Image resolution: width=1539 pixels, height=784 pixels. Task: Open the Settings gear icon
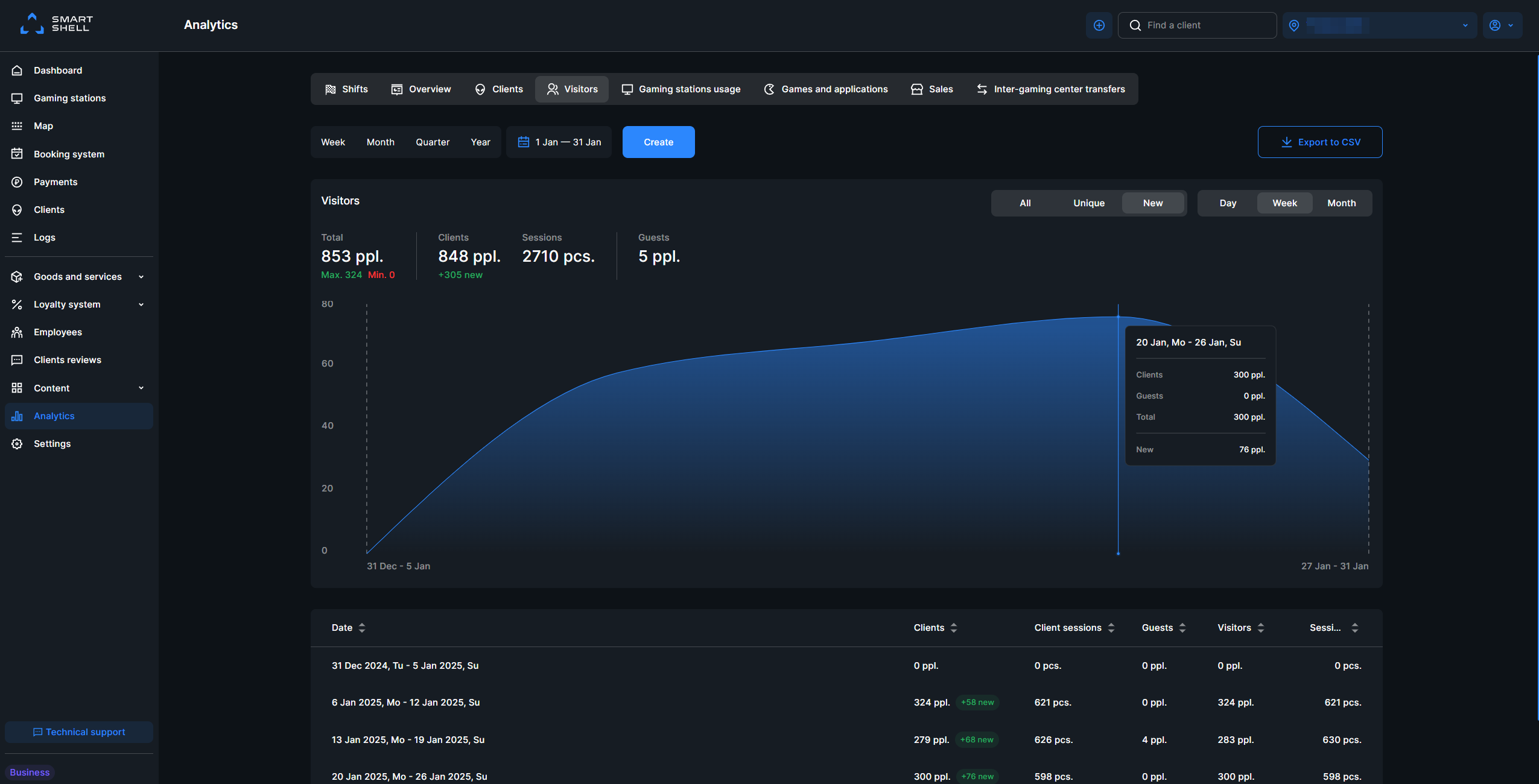click(17, 444)
